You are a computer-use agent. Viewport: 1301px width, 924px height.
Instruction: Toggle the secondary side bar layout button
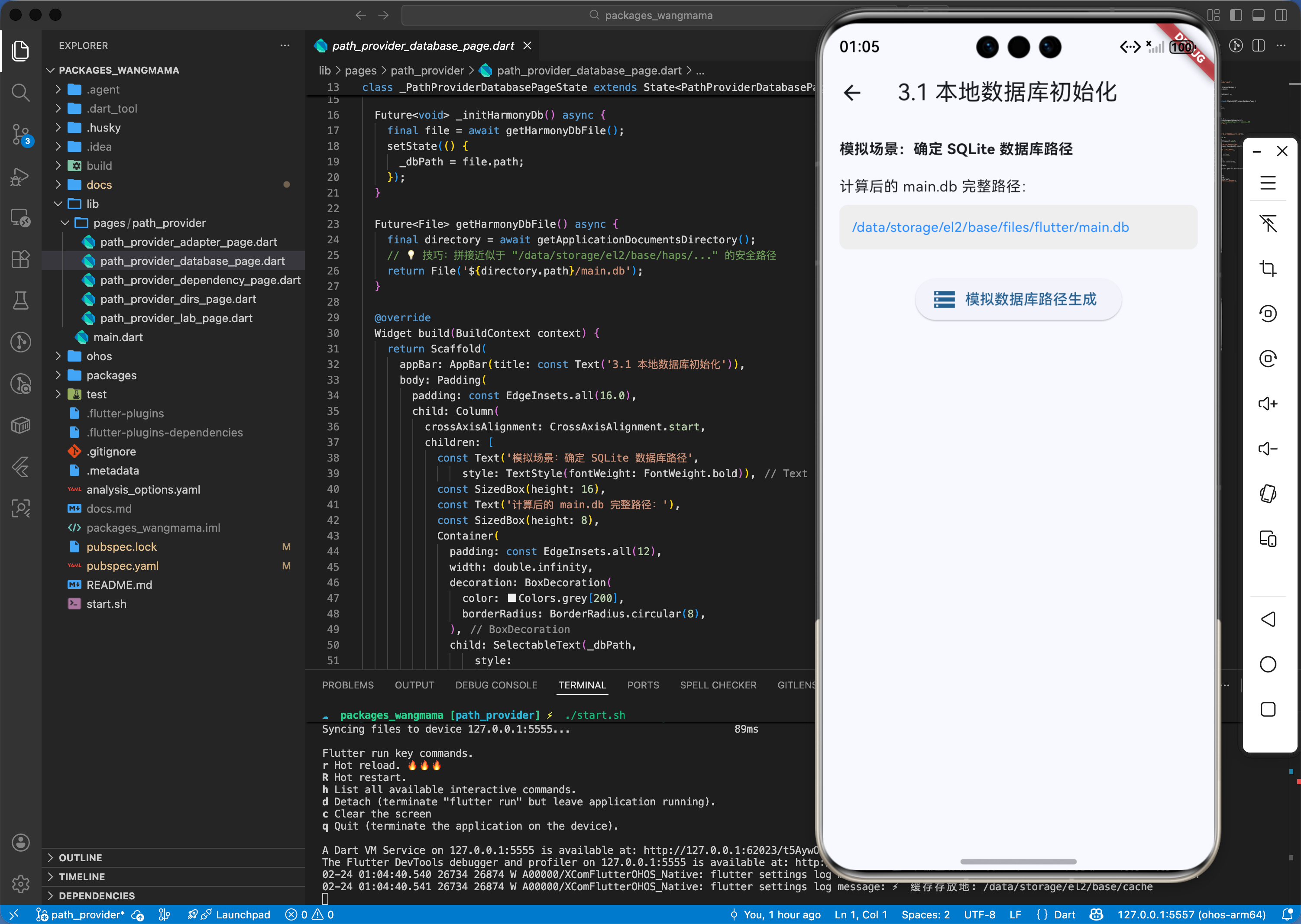tap(1281, 15)
